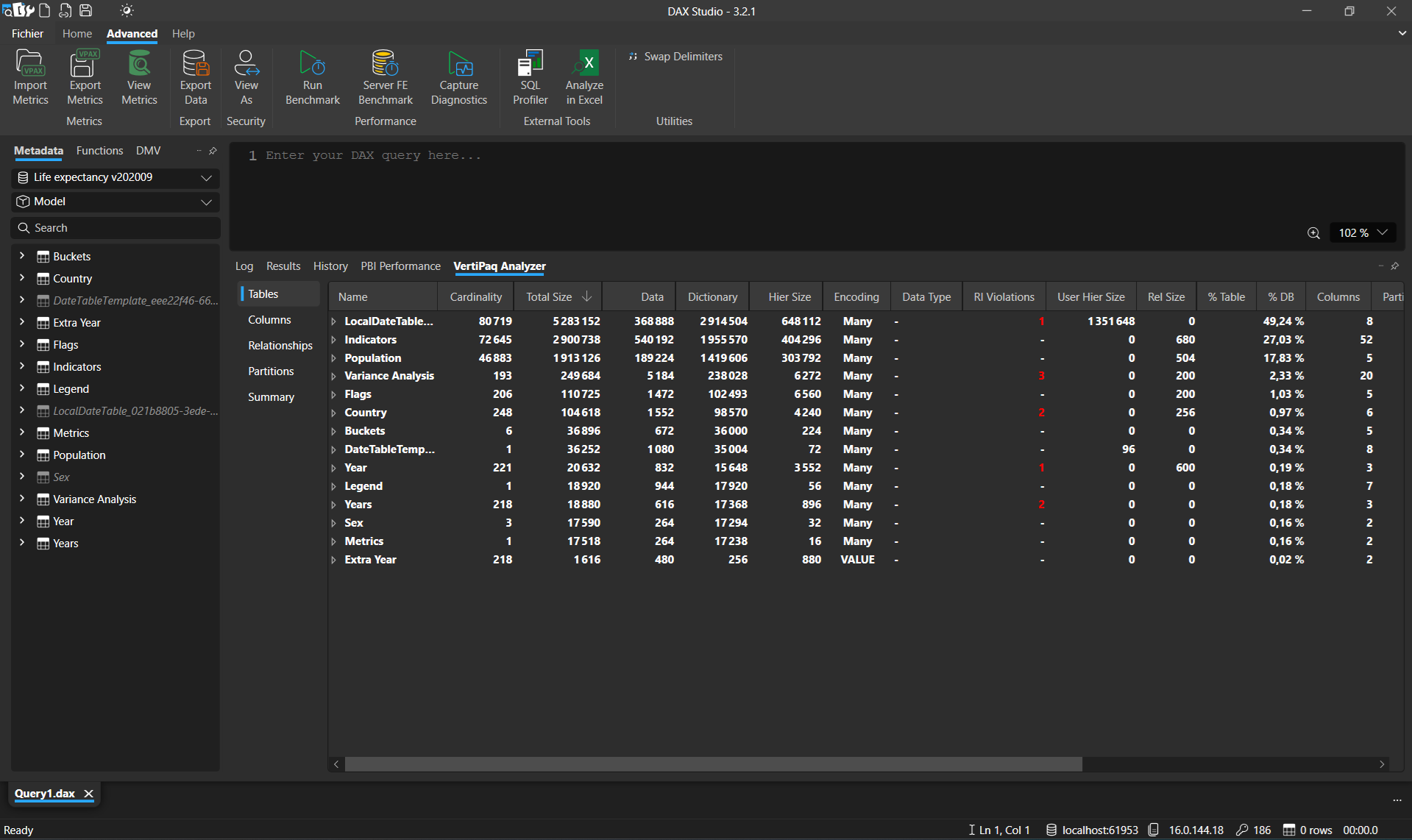
Task: Sort by RI Violations column header
Action: (1004, 297)
